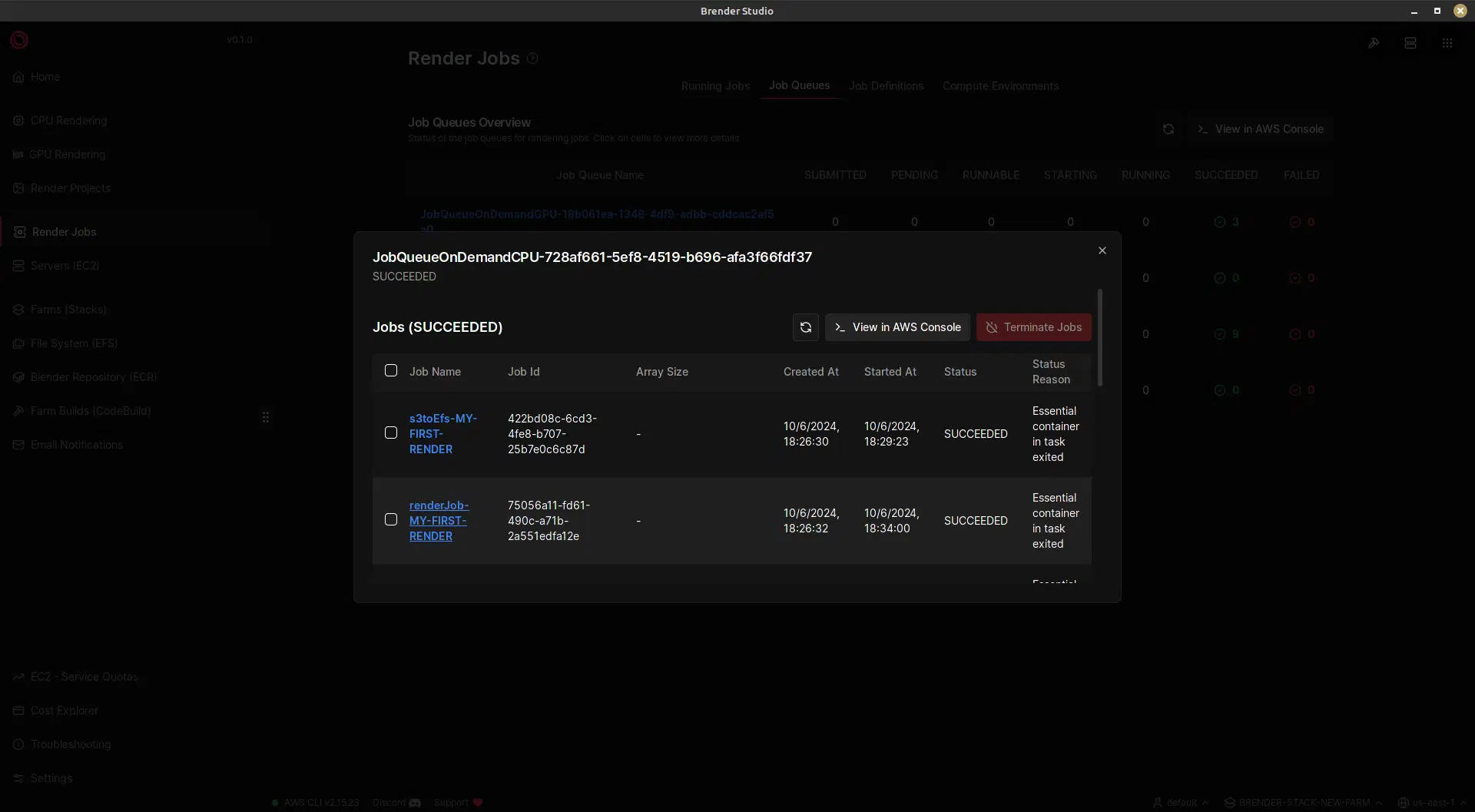Click the jobs dialog vertical scrollbar

(1100, 338)
